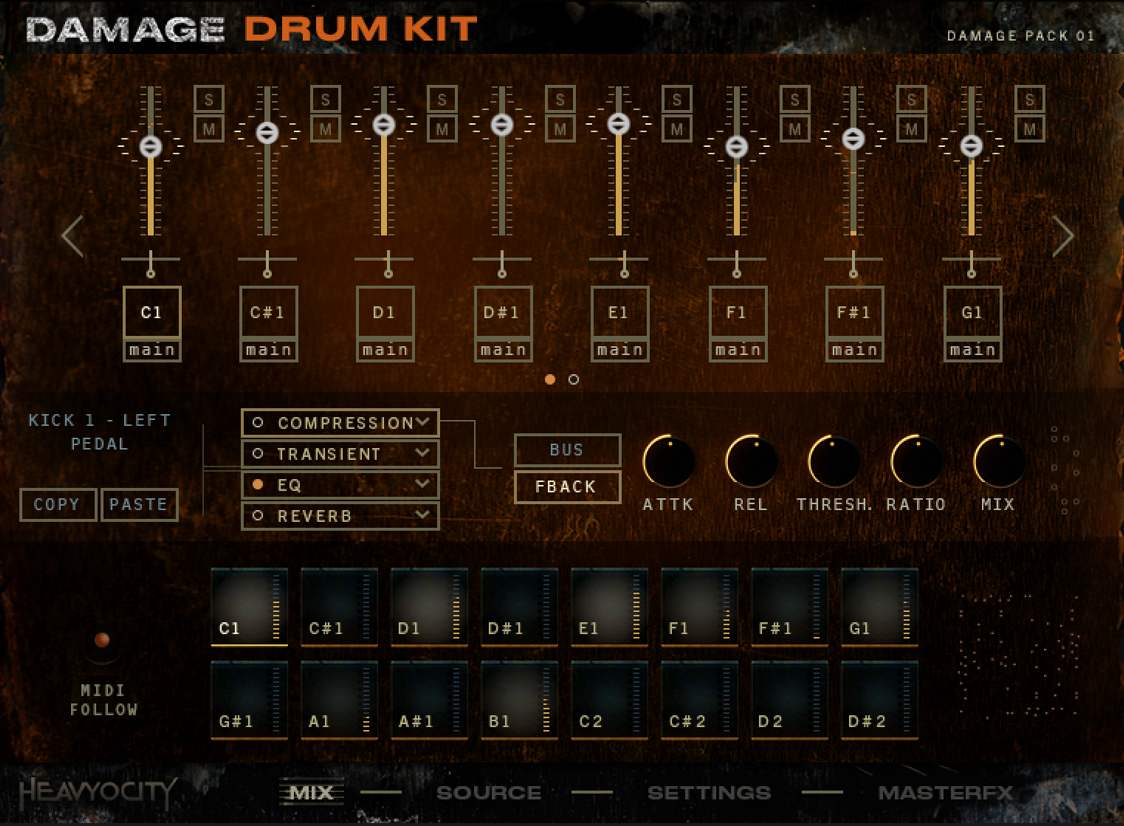The height and width of the screenshot is (826, 1124).
Task: Trigger the D#2 drum pad
Action: click(x=879, y=700)
